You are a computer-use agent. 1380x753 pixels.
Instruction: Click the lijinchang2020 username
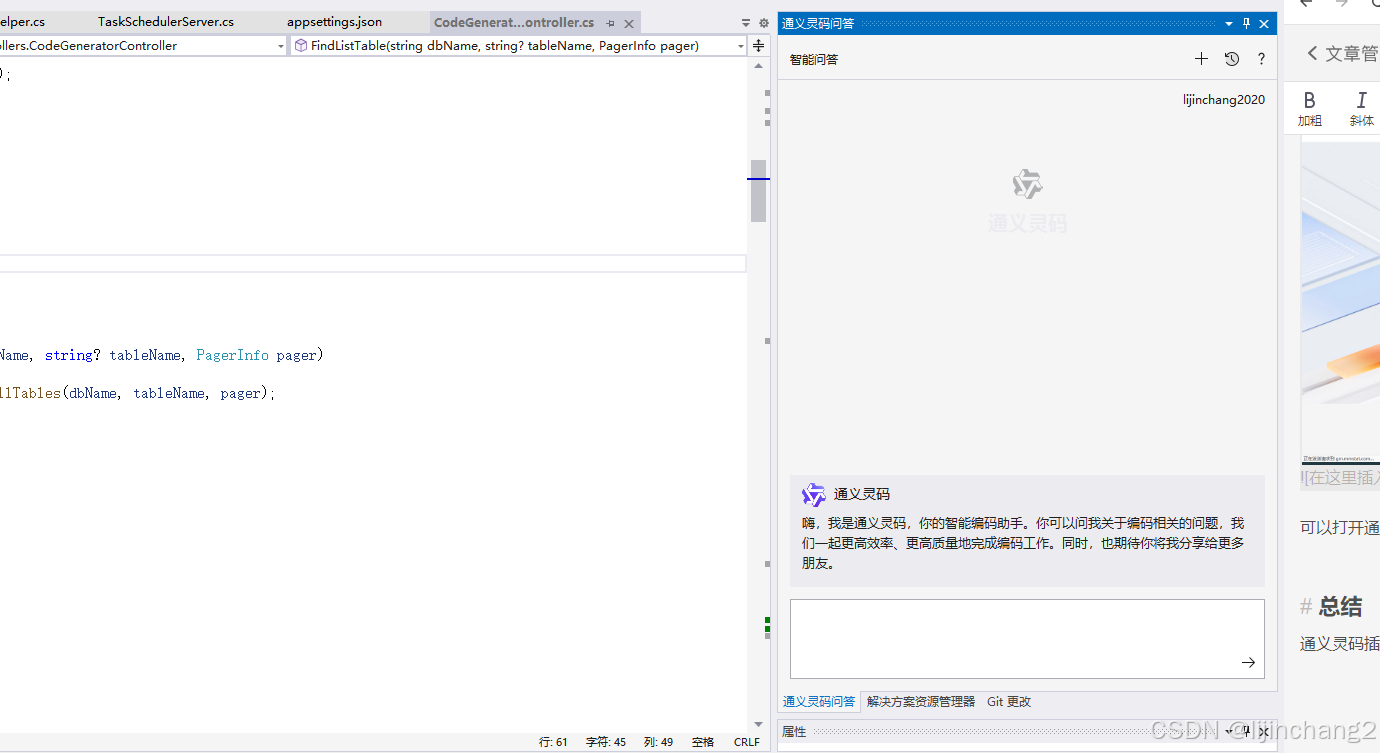(1223, 100)
